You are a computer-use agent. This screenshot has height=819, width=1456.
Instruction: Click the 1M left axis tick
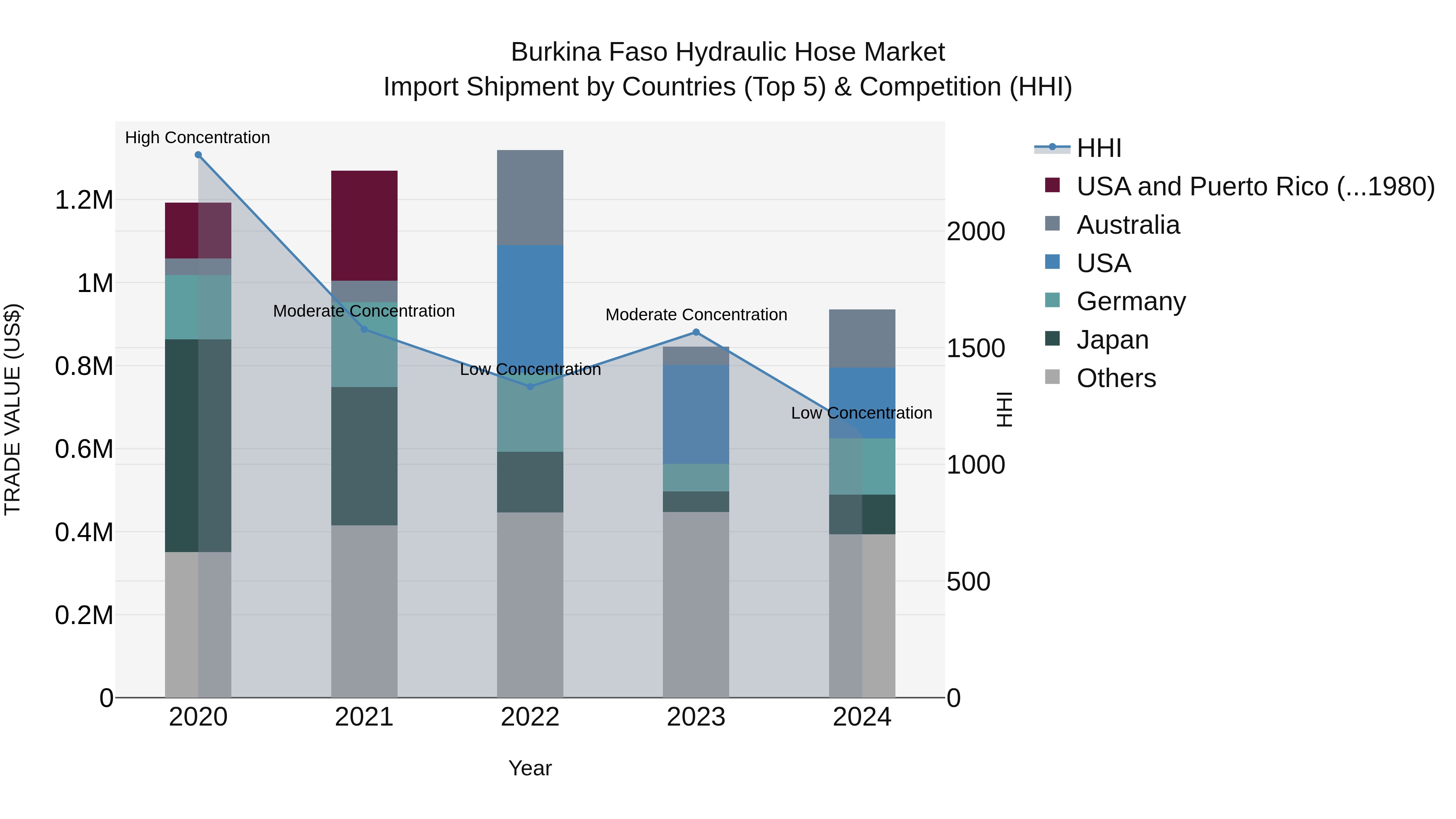[95, 284]
